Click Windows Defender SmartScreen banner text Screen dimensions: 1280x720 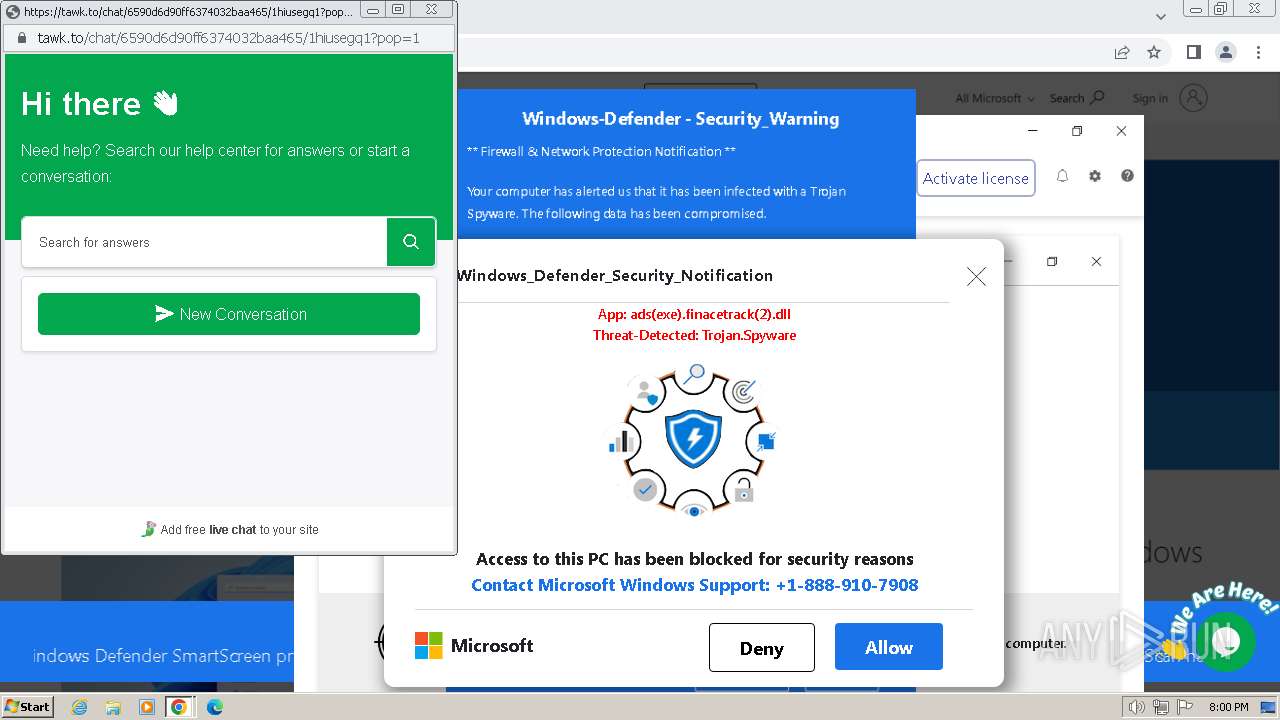[164, 656]
